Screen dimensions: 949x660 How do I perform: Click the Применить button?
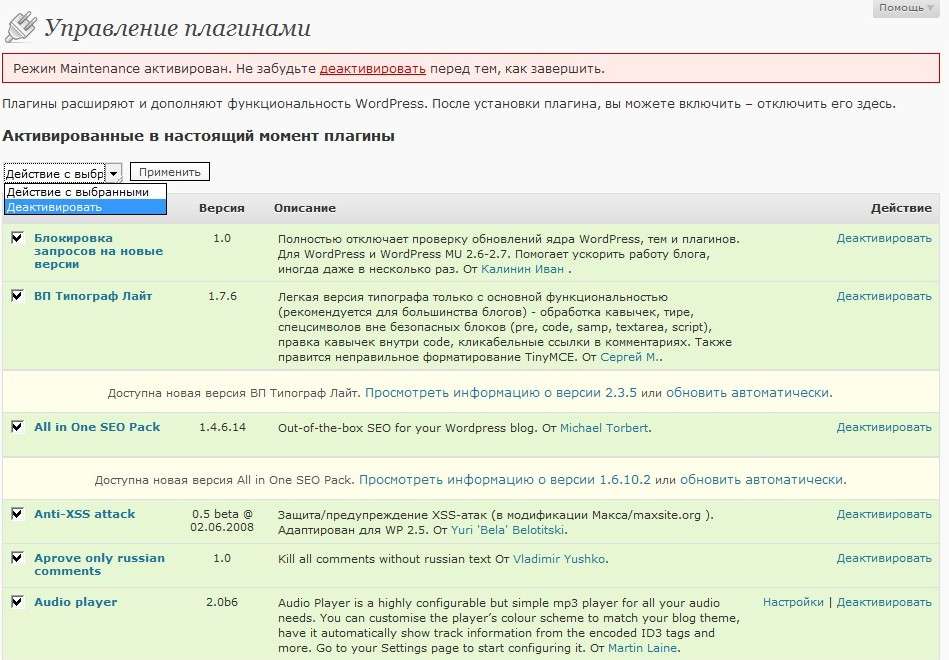pos(169,172)
